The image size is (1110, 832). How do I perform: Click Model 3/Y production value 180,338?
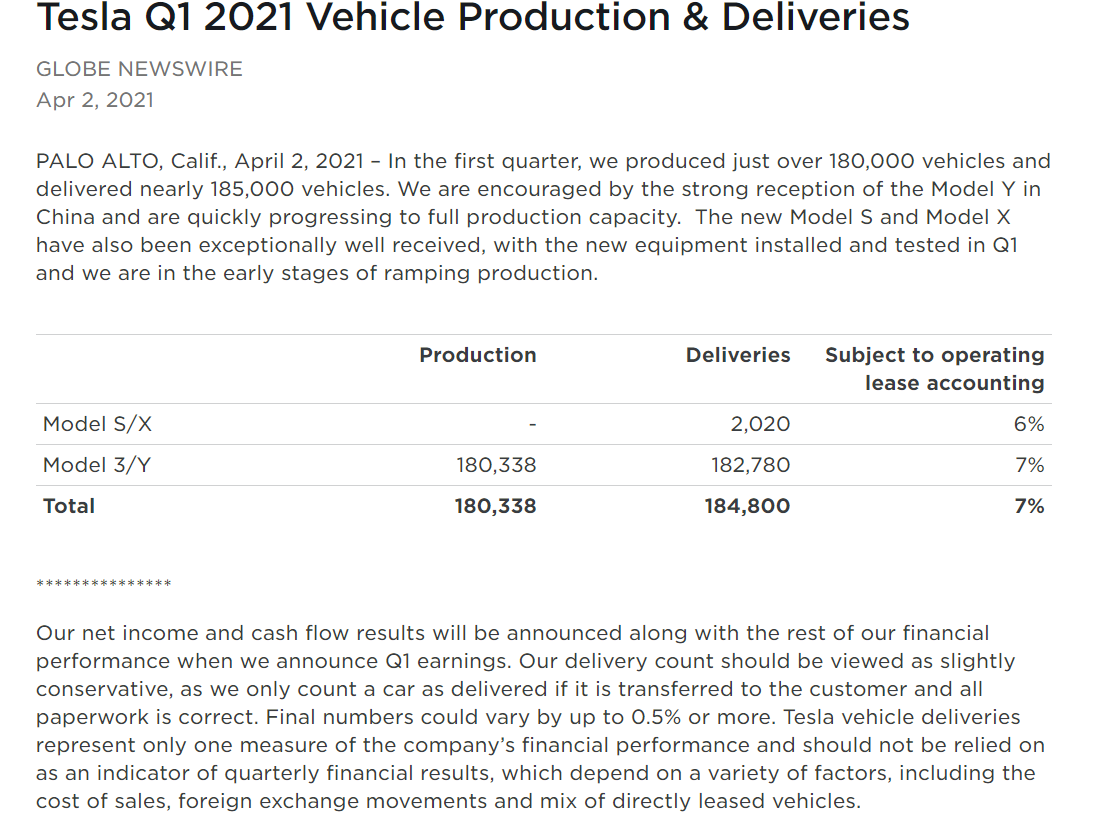[496, 465]
